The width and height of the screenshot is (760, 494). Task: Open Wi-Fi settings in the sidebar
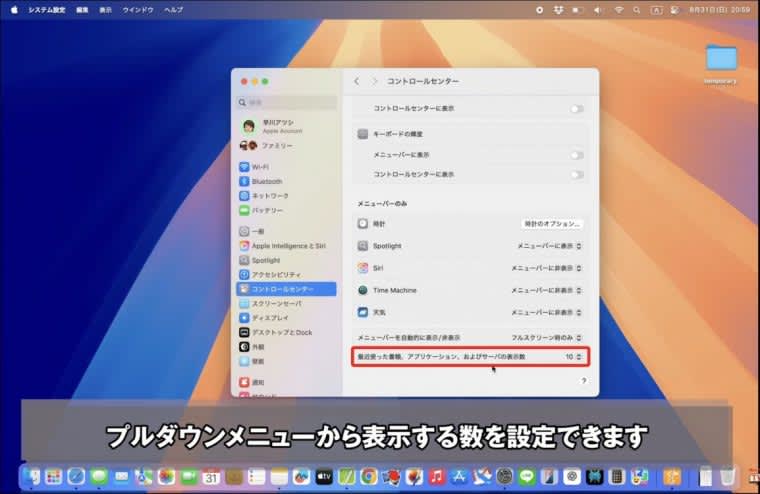(x=260, y=167)
